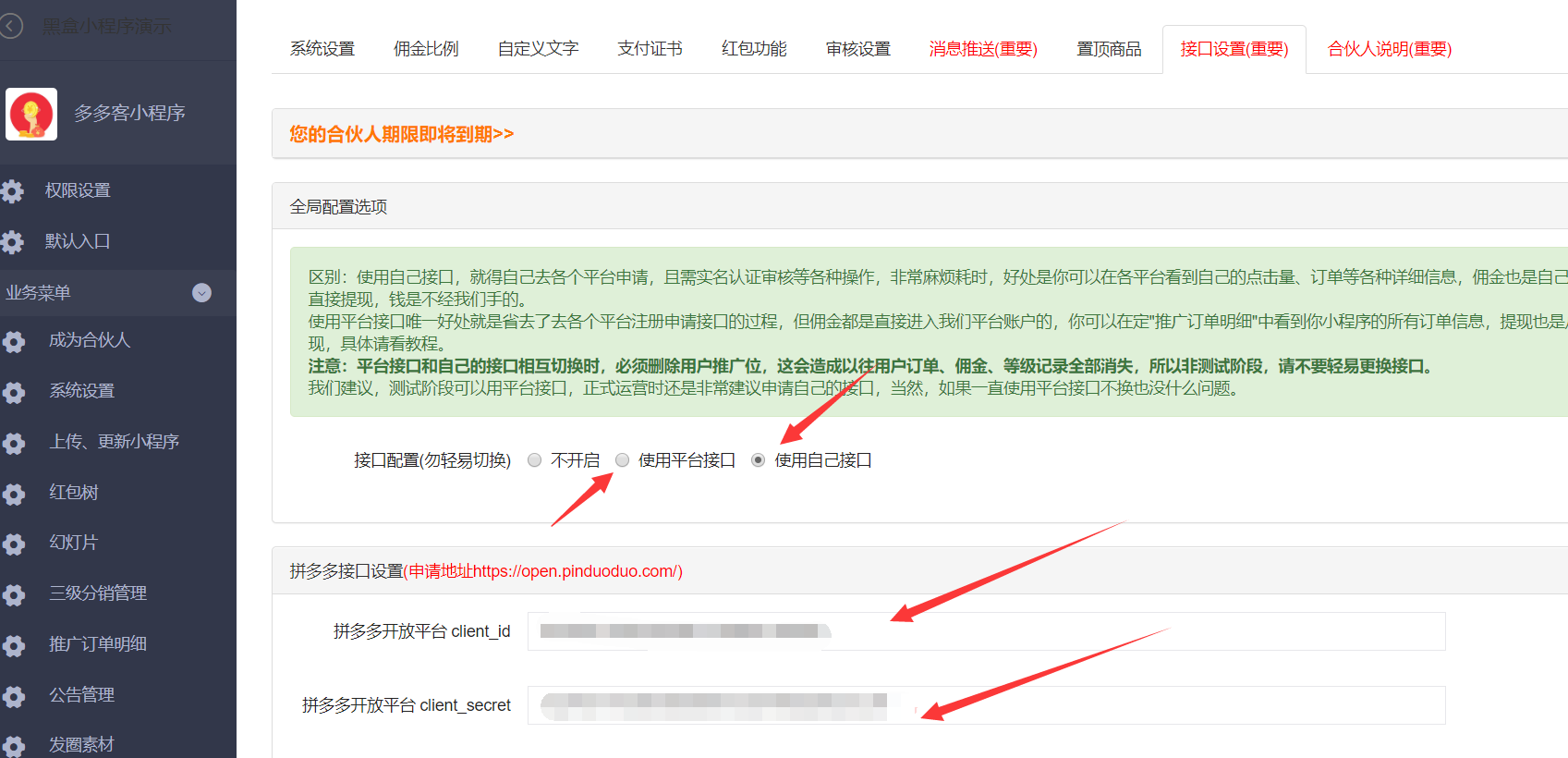Viewport: 1568px width, 758px height.
Task: Click the 您的合伙人期限即将到期>> link
Action: tap(402, 134)
